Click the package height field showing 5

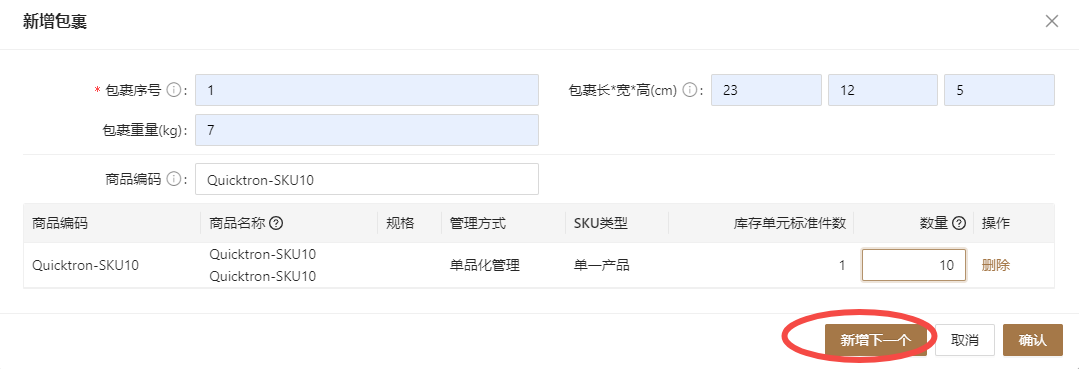[999, 90]
